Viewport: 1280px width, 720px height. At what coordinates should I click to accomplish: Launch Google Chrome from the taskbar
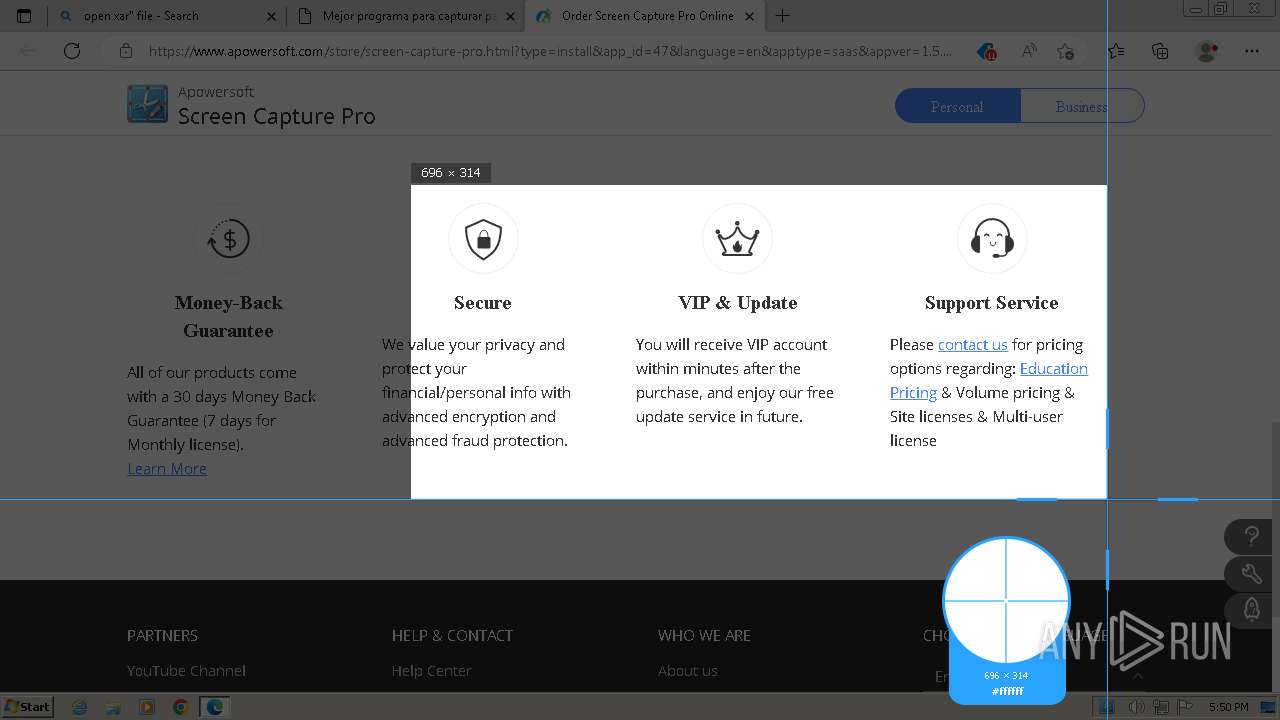pos(180,707)
